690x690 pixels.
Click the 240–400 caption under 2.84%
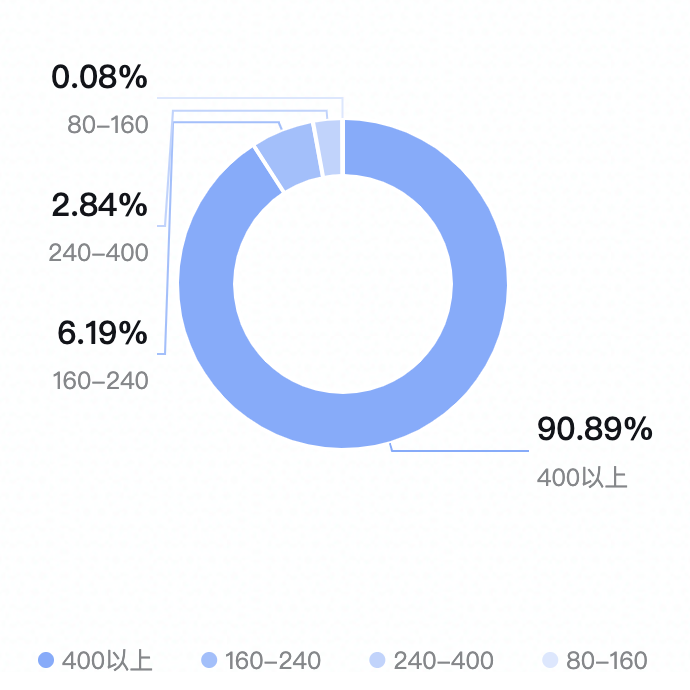click(98, 253)
